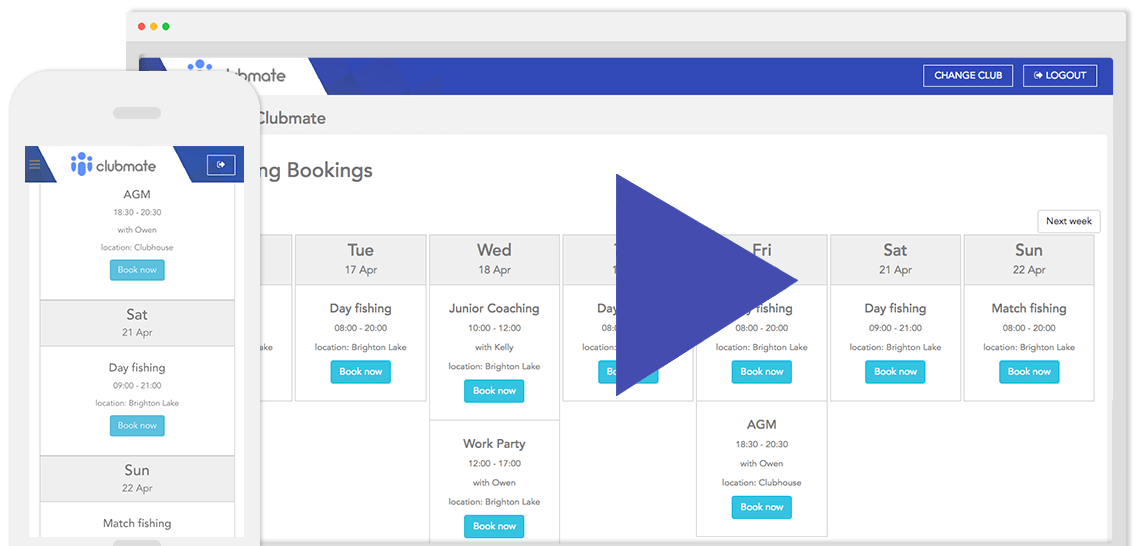Image resolution: width=1134 pixels, height=546 pixels.
Task: Click the browser window's red close dot
Action: click(x=142, y=26)
